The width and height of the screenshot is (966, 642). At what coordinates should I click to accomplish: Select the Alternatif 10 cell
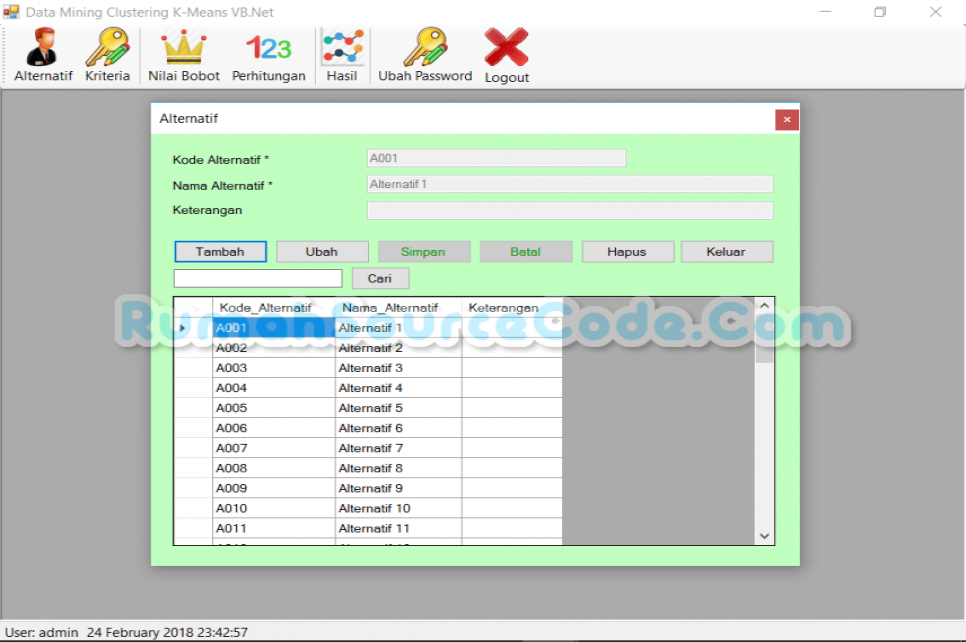[x=397, y=508]
